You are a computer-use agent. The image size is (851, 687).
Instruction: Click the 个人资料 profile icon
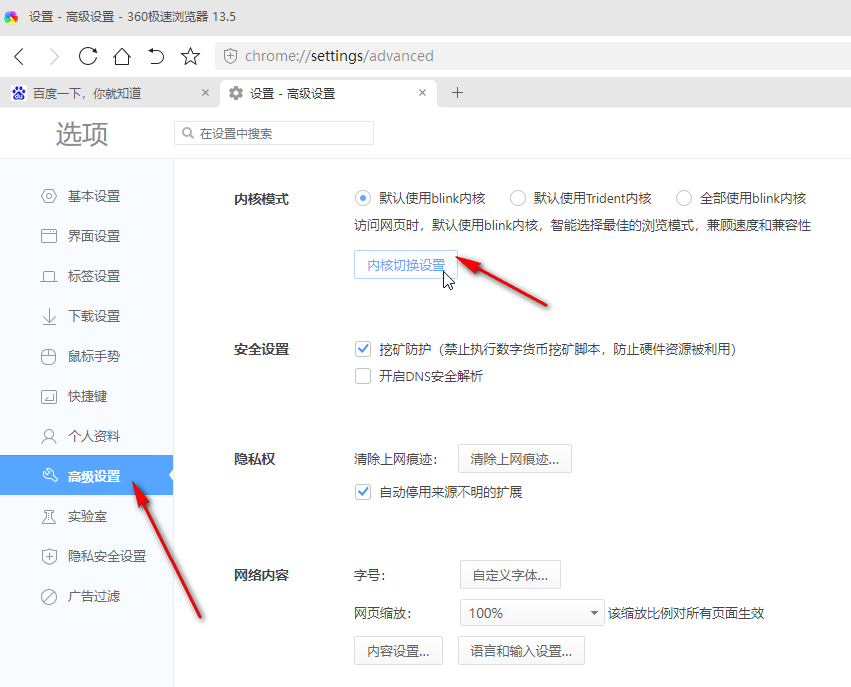coord(48,436)
